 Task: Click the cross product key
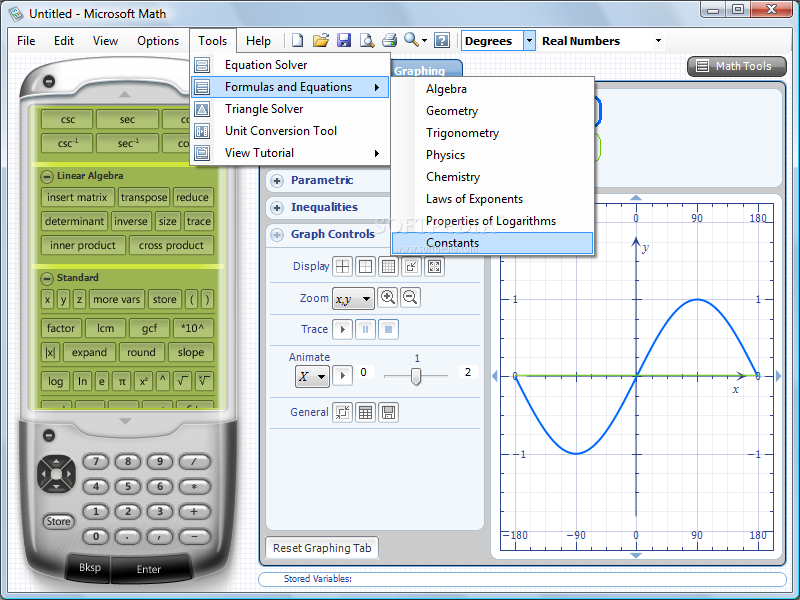point(171,245)
